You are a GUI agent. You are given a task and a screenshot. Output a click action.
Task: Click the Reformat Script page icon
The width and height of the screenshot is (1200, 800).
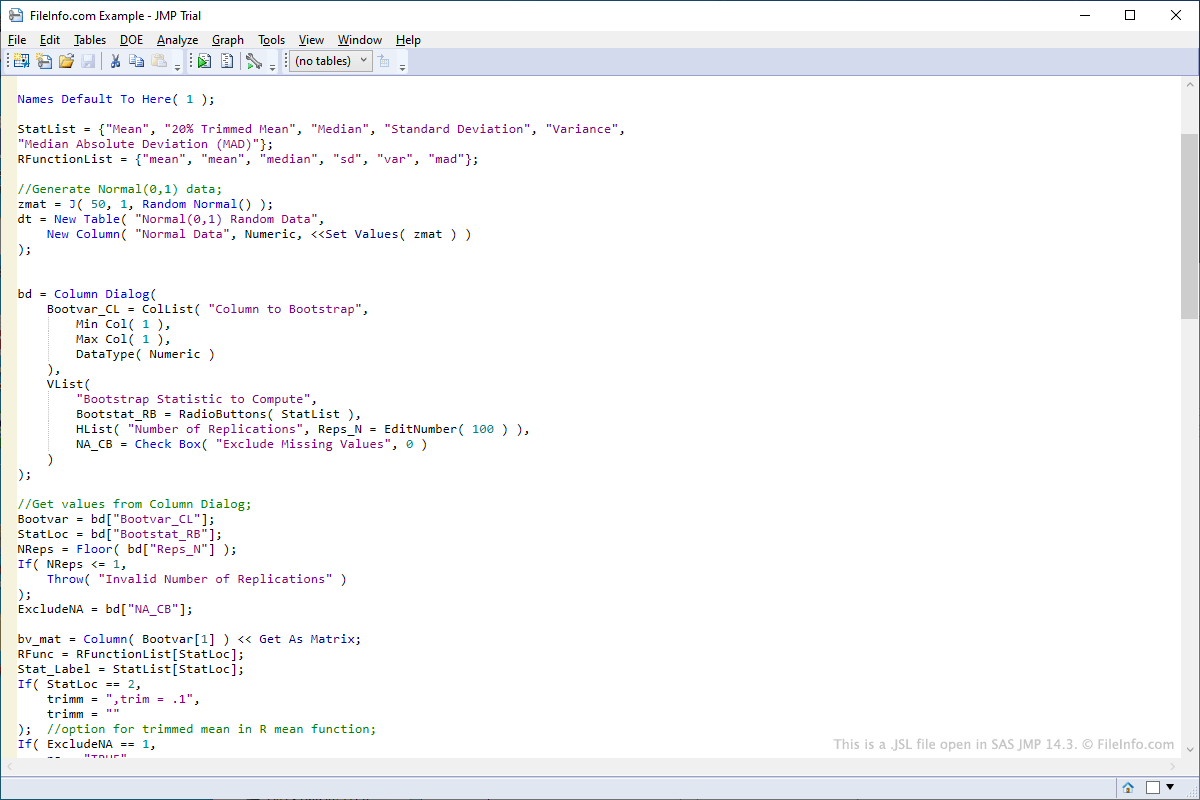pyautogui.click(x=227, y=61)
